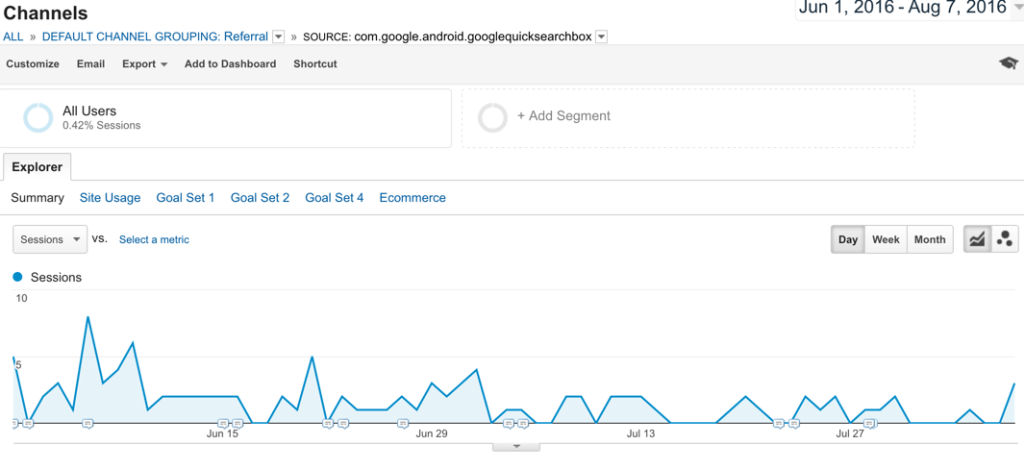The image size is (1024, 470).
Task: Switch to the Site Usage tab
Action: point(110,198)
